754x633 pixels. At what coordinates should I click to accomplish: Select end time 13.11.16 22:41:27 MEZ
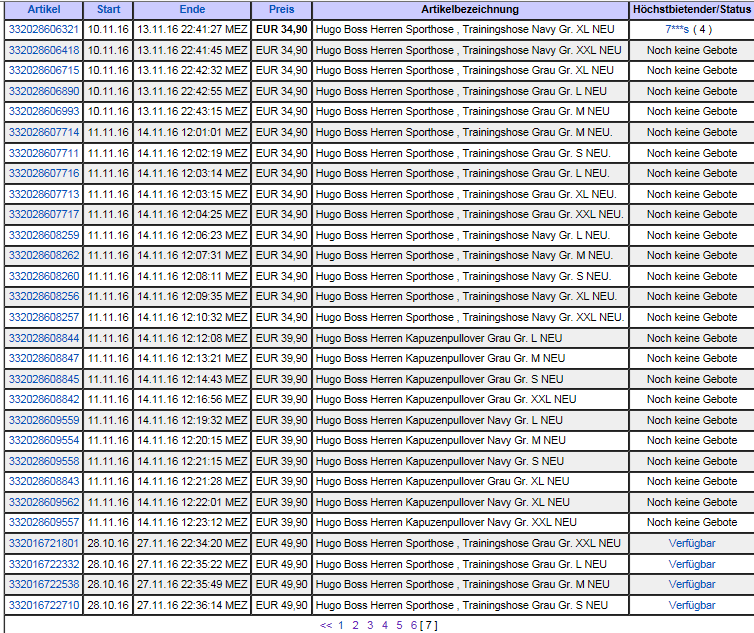[192, 29]
